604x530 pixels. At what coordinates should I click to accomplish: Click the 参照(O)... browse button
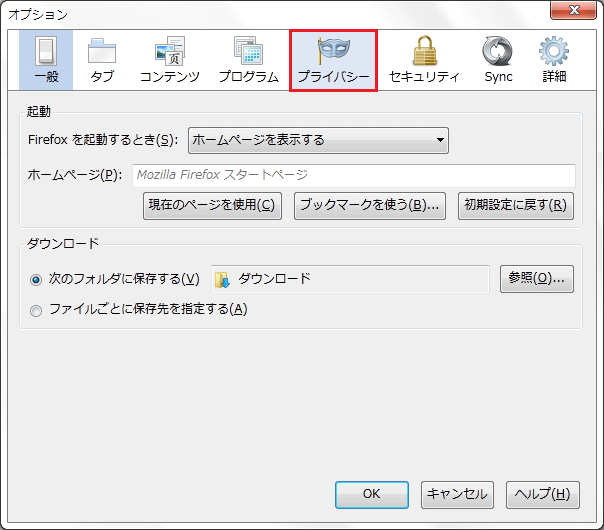pos(537,278)
